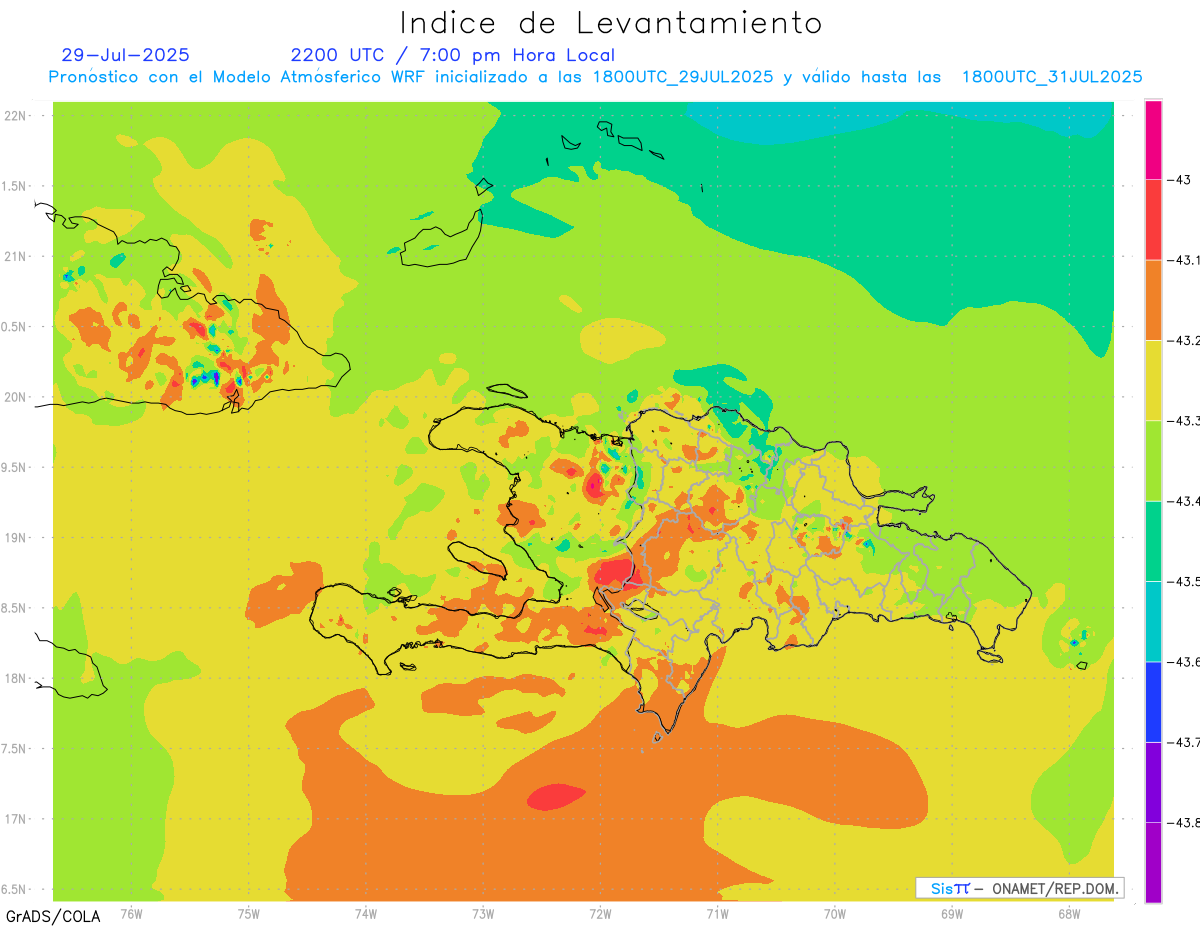
Task: Click the "-43.5" color bar label
Action: click(1185, 581)
